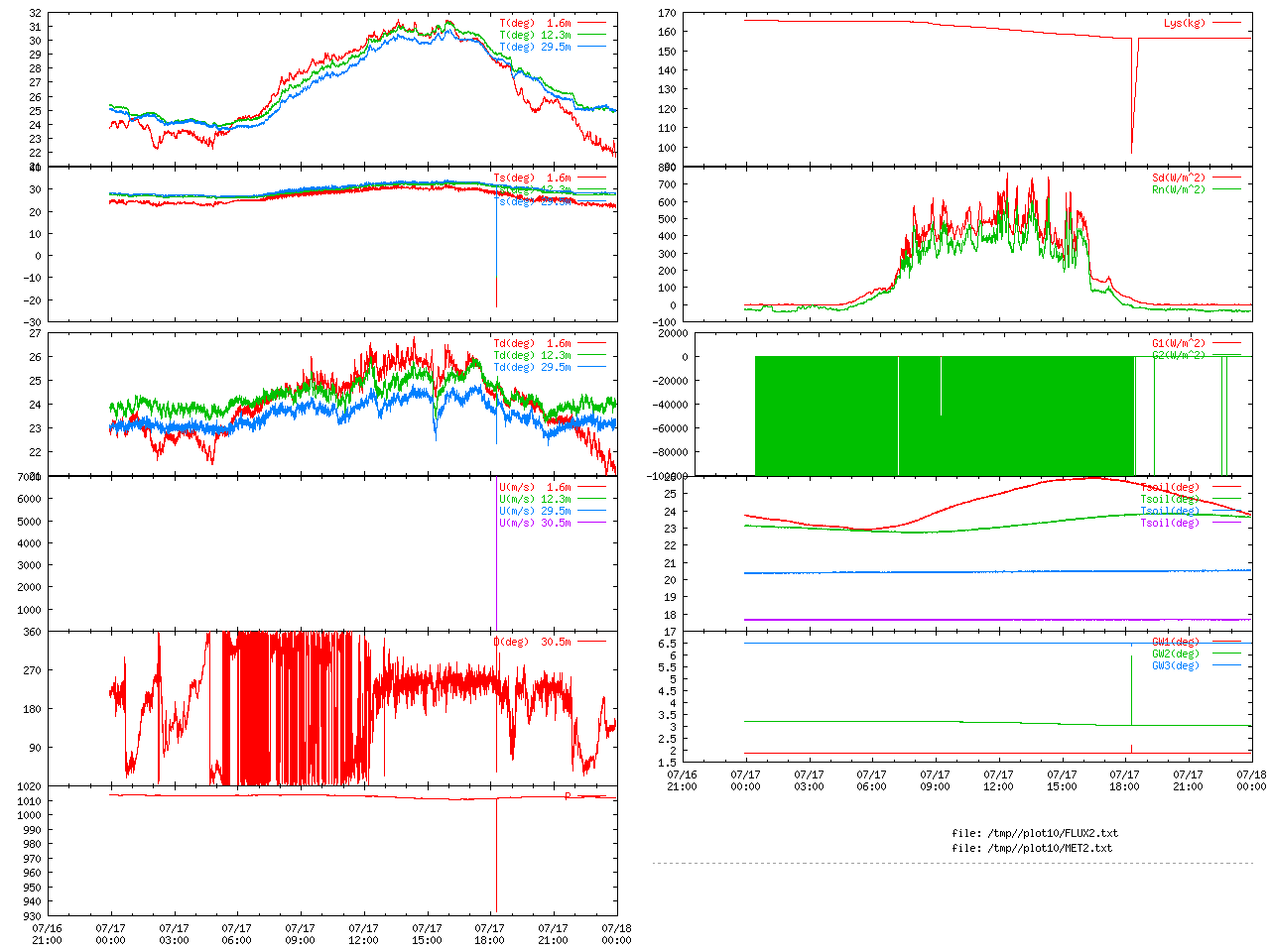1270x952 pixels.
Task: Click the "6.5" tick on the GW plot axis
Action: (667, 644)
